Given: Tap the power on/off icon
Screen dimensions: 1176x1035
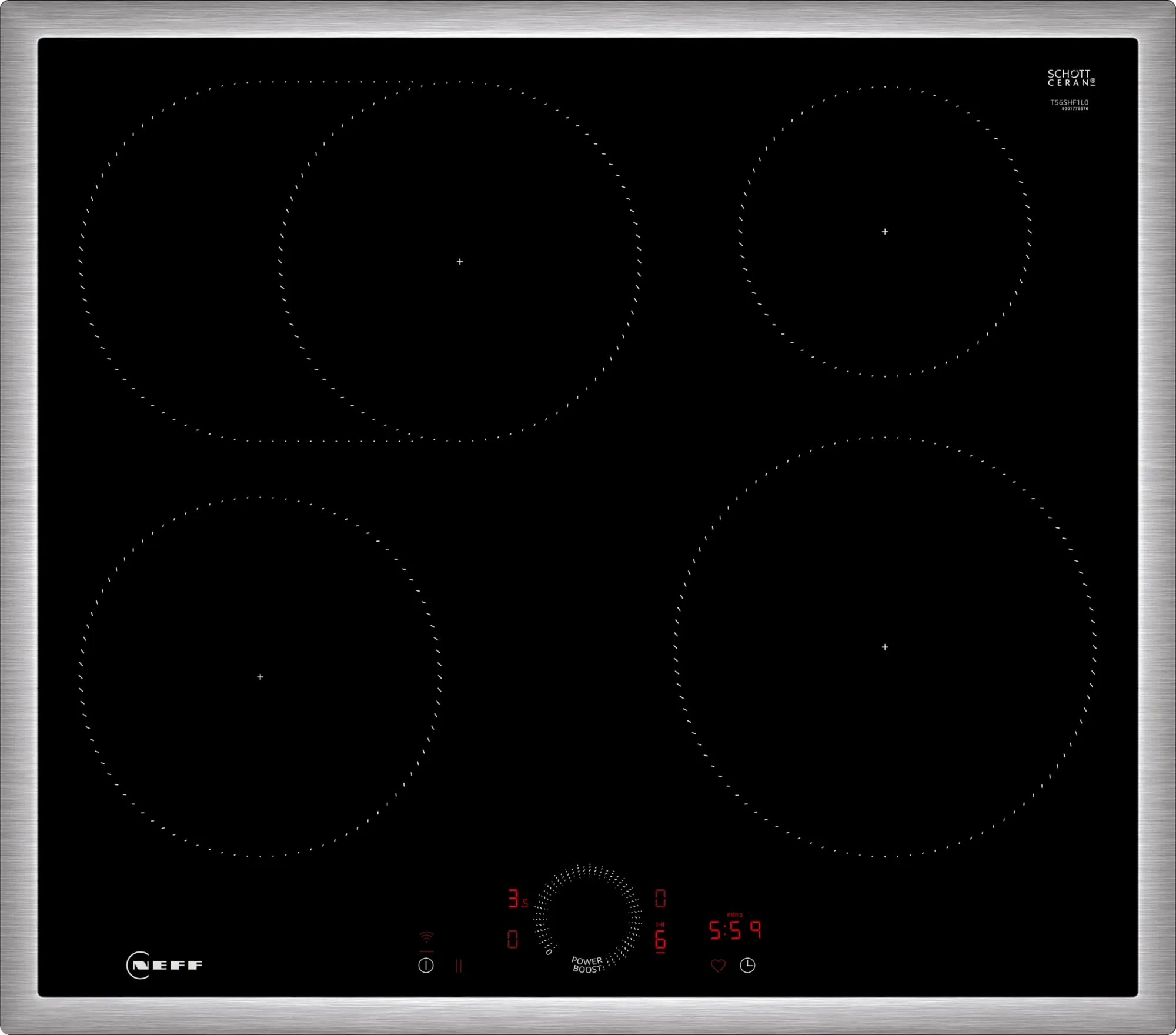Looking at the screenshot, I should (x=426, y=966).
